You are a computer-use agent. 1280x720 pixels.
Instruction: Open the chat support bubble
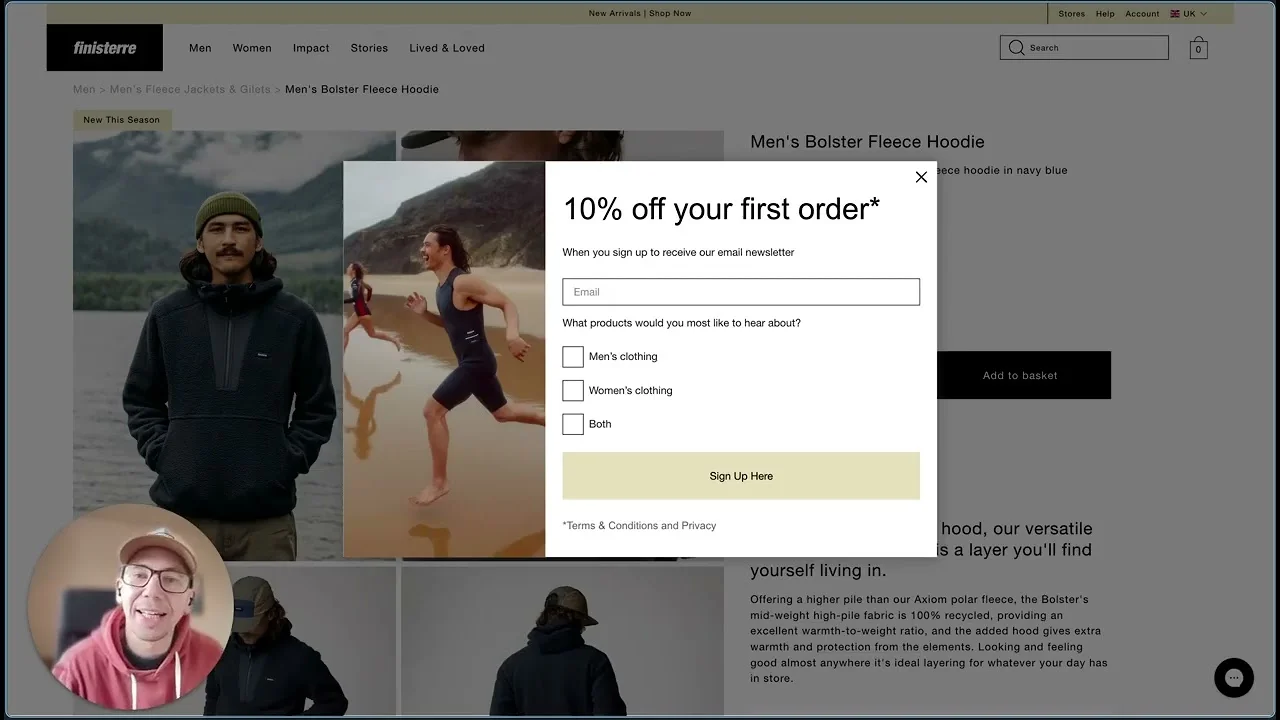(1233, 677)
